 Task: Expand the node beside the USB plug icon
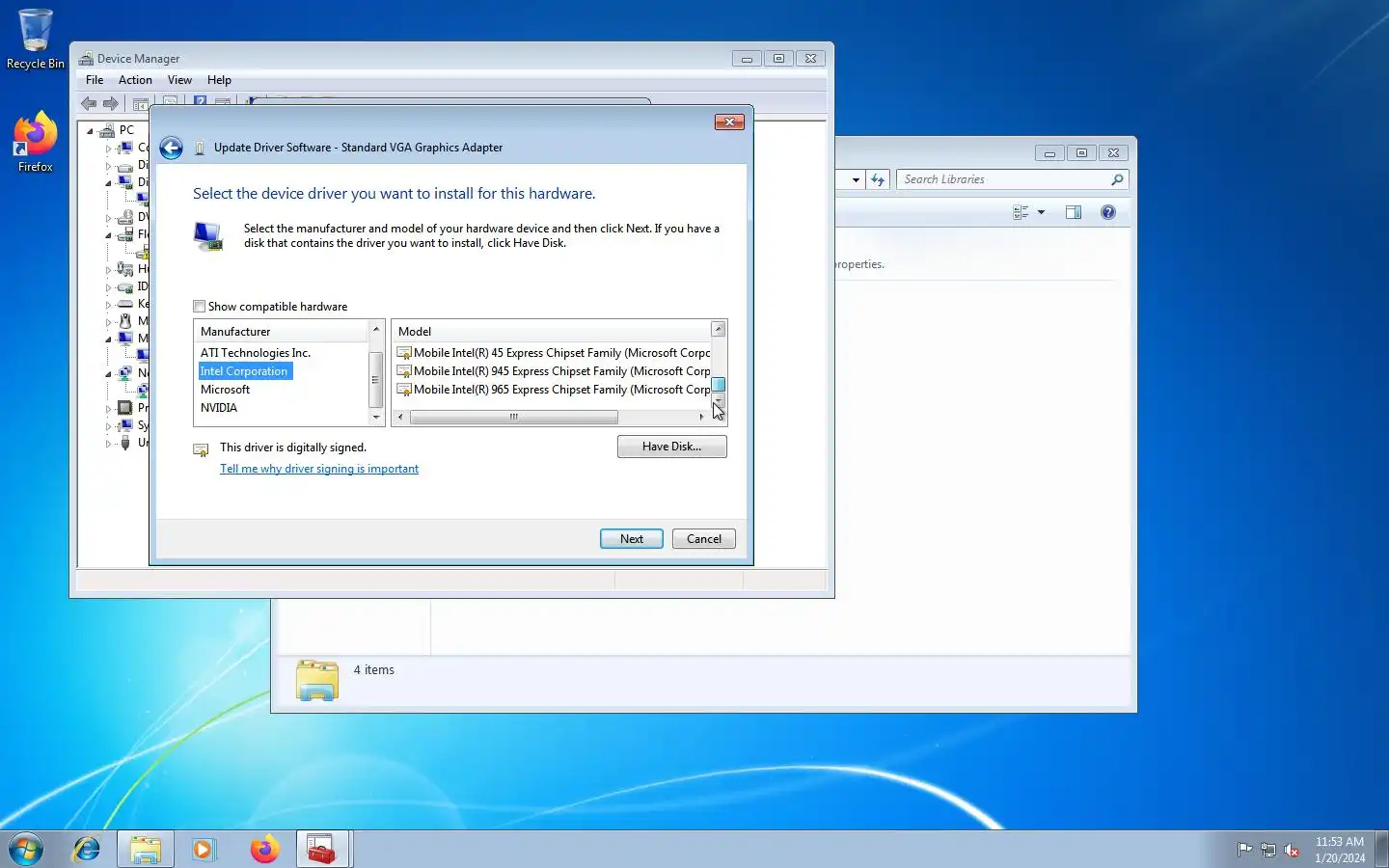[x=108, y=444]
